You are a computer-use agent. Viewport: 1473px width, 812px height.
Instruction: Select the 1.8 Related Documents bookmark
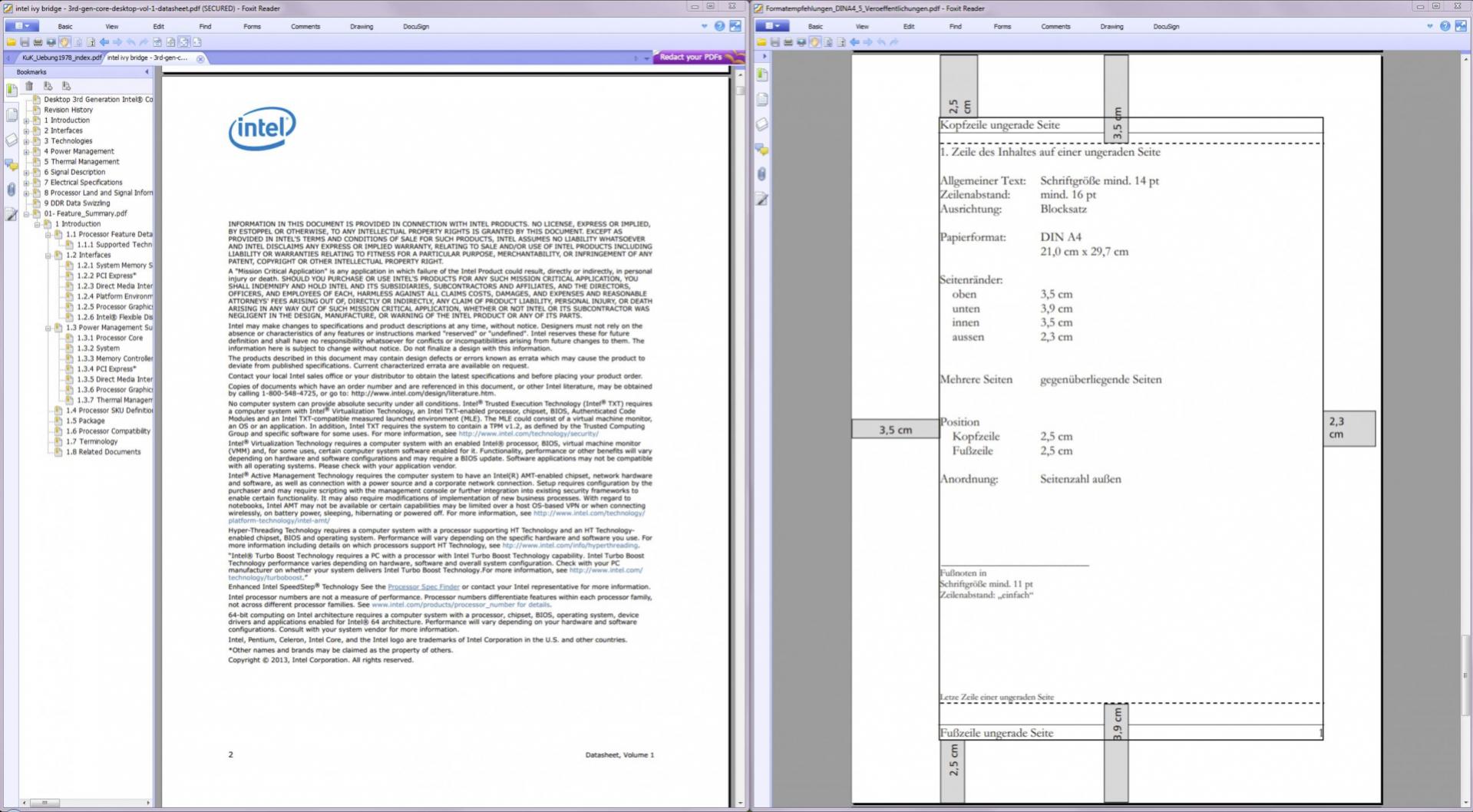[x=103, y=452]
